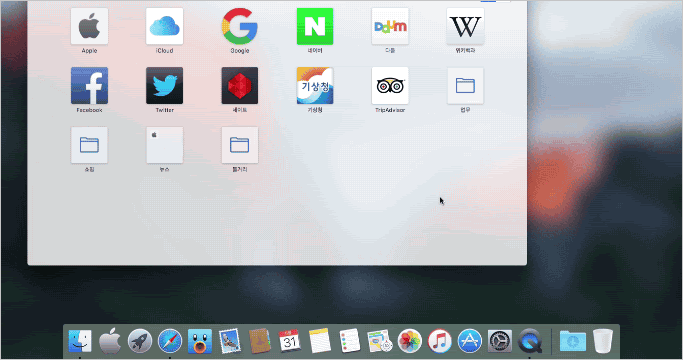Click the gray Apple logo Dock icon

(x=110, y=341)
